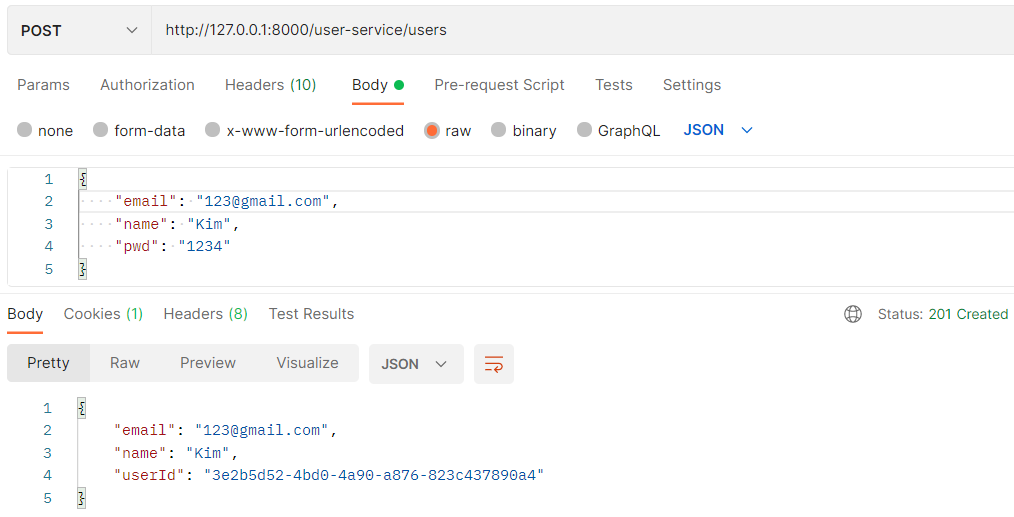
Task: Select the Pretty response view
Action: [x=49, y=363]
